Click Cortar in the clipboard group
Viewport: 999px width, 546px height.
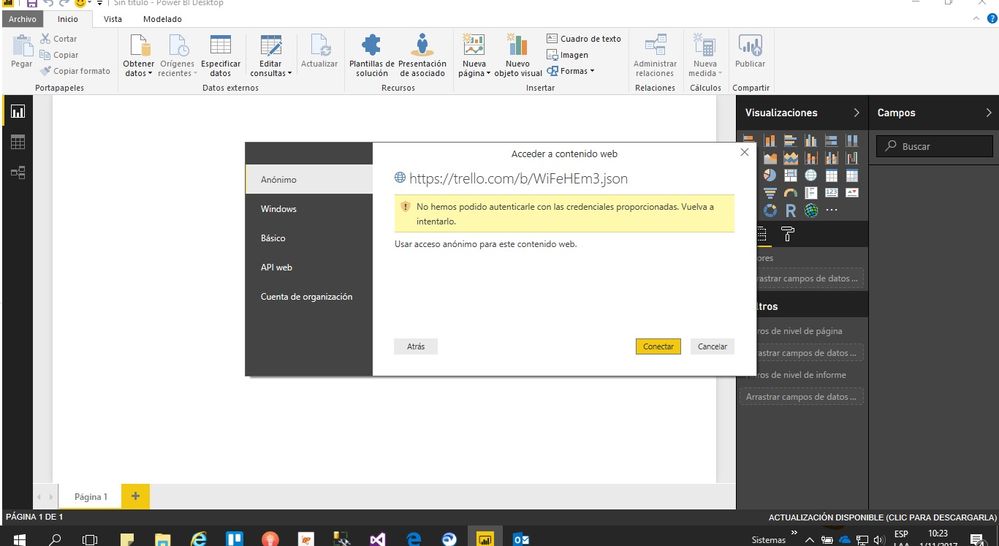point(59,39)
